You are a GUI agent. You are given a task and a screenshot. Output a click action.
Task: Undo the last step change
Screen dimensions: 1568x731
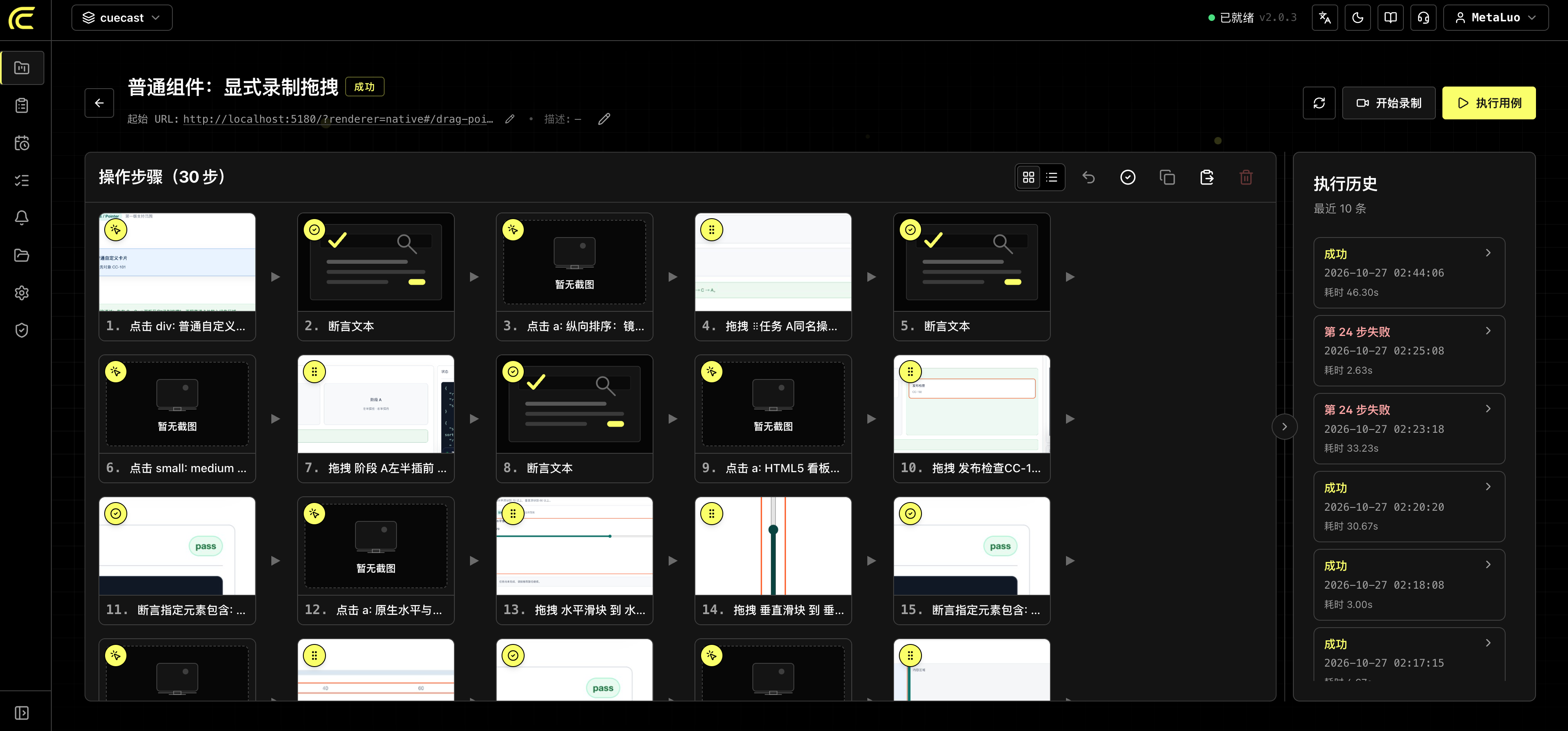pyautogui.click(x=1088, y=178)
